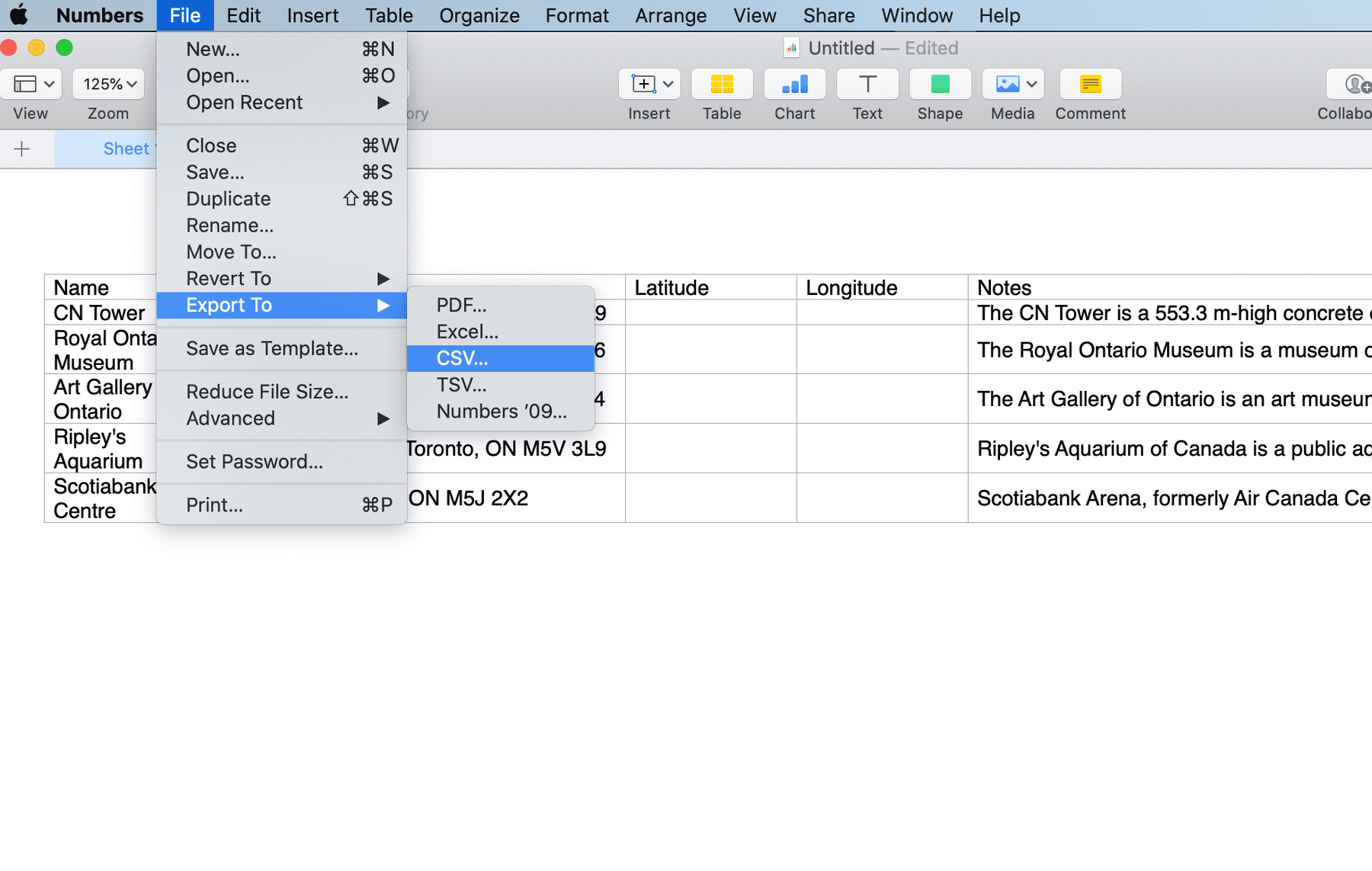Insert a Shape from the toolbar

(939, 84)
